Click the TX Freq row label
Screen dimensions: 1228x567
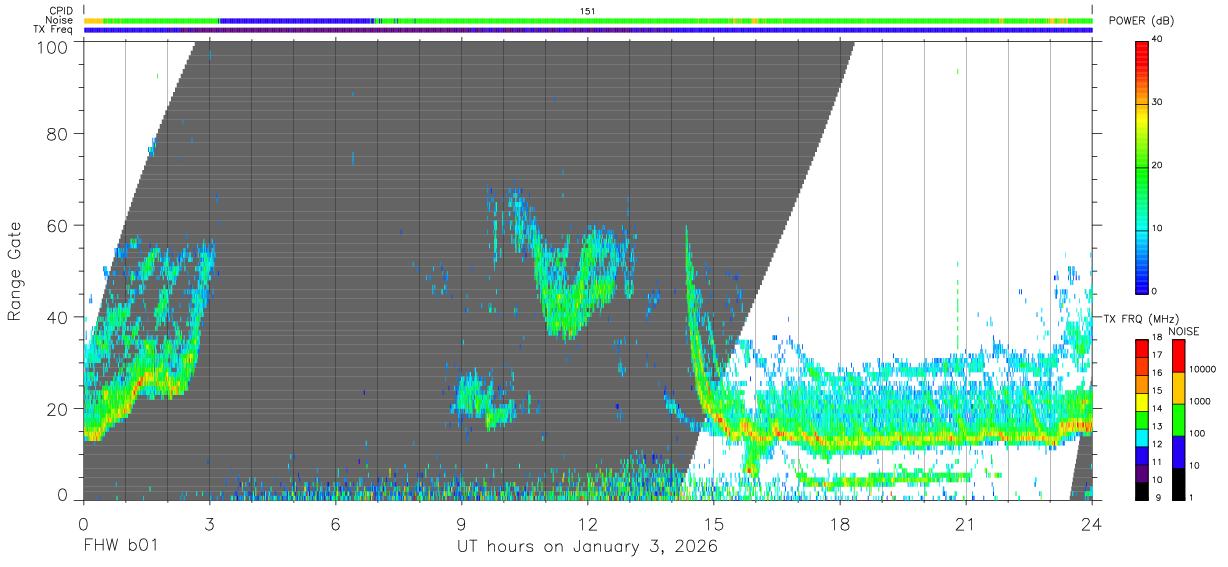[x=55, y=30]
